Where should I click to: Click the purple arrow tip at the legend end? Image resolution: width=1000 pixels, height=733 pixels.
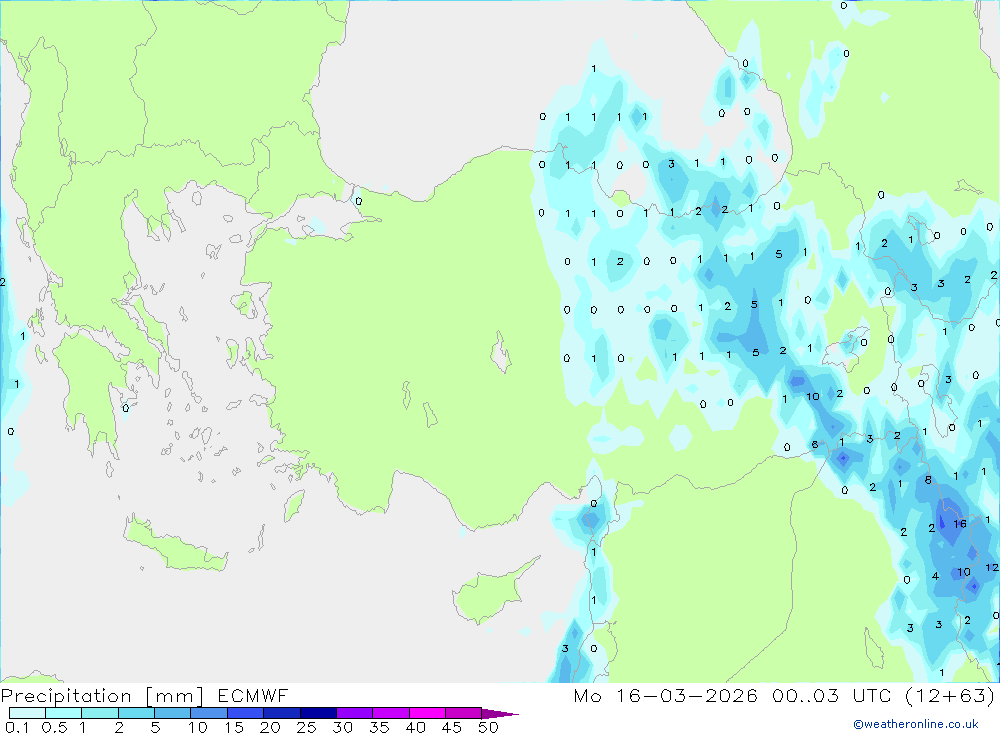tap(500, 714)
